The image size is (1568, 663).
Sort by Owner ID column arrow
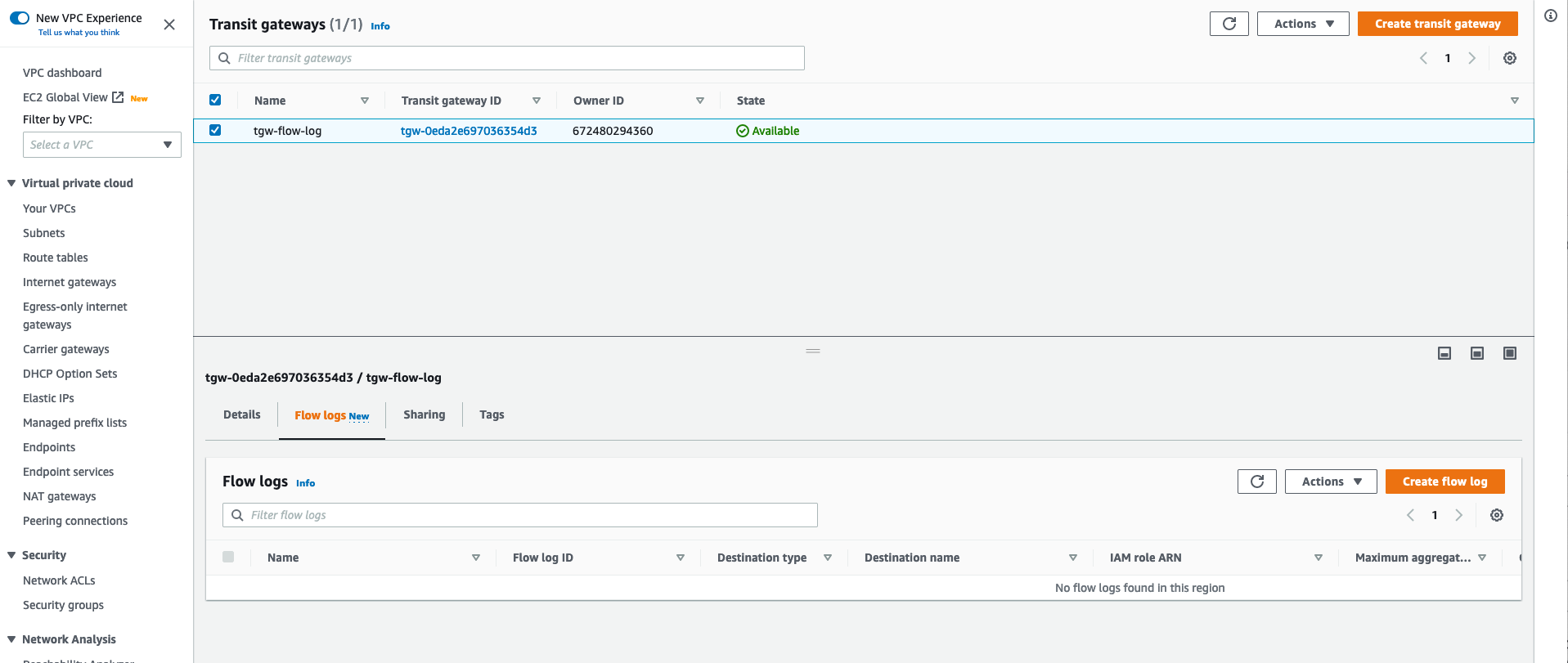click(x=700, y=101)
